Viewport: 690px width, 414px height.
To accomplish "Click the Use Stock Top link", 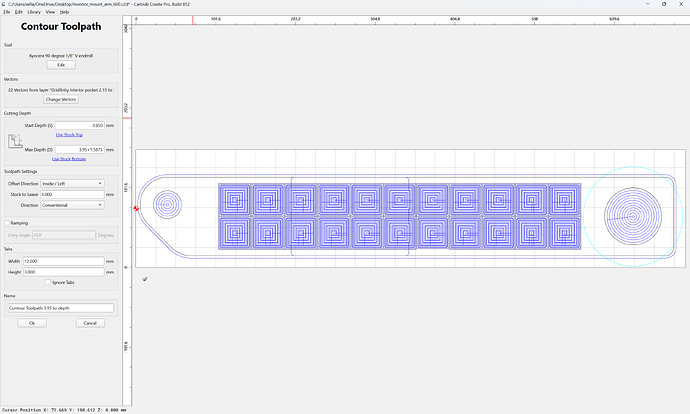I will pos(69,135).
